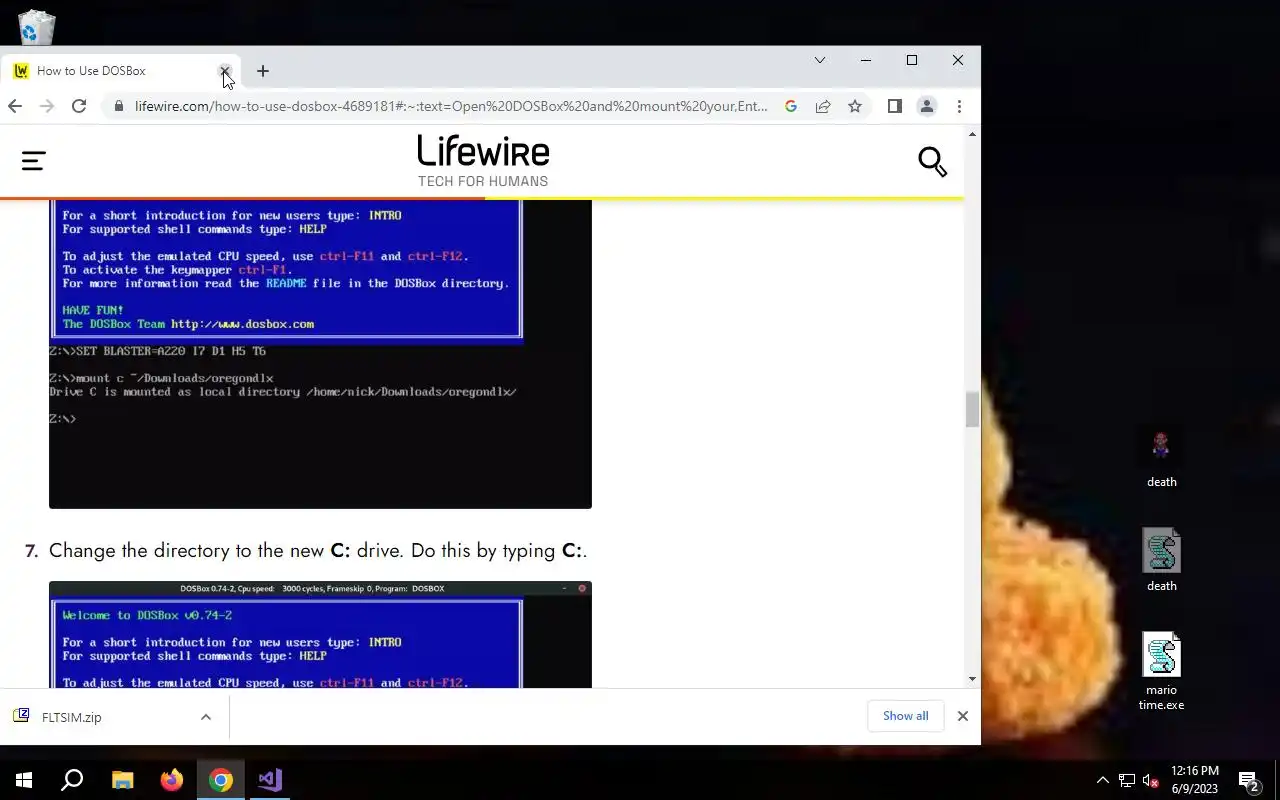
Task: Open the mount command DOSBox screenshot
Action: pyautogui.click(x=320, y=354)
